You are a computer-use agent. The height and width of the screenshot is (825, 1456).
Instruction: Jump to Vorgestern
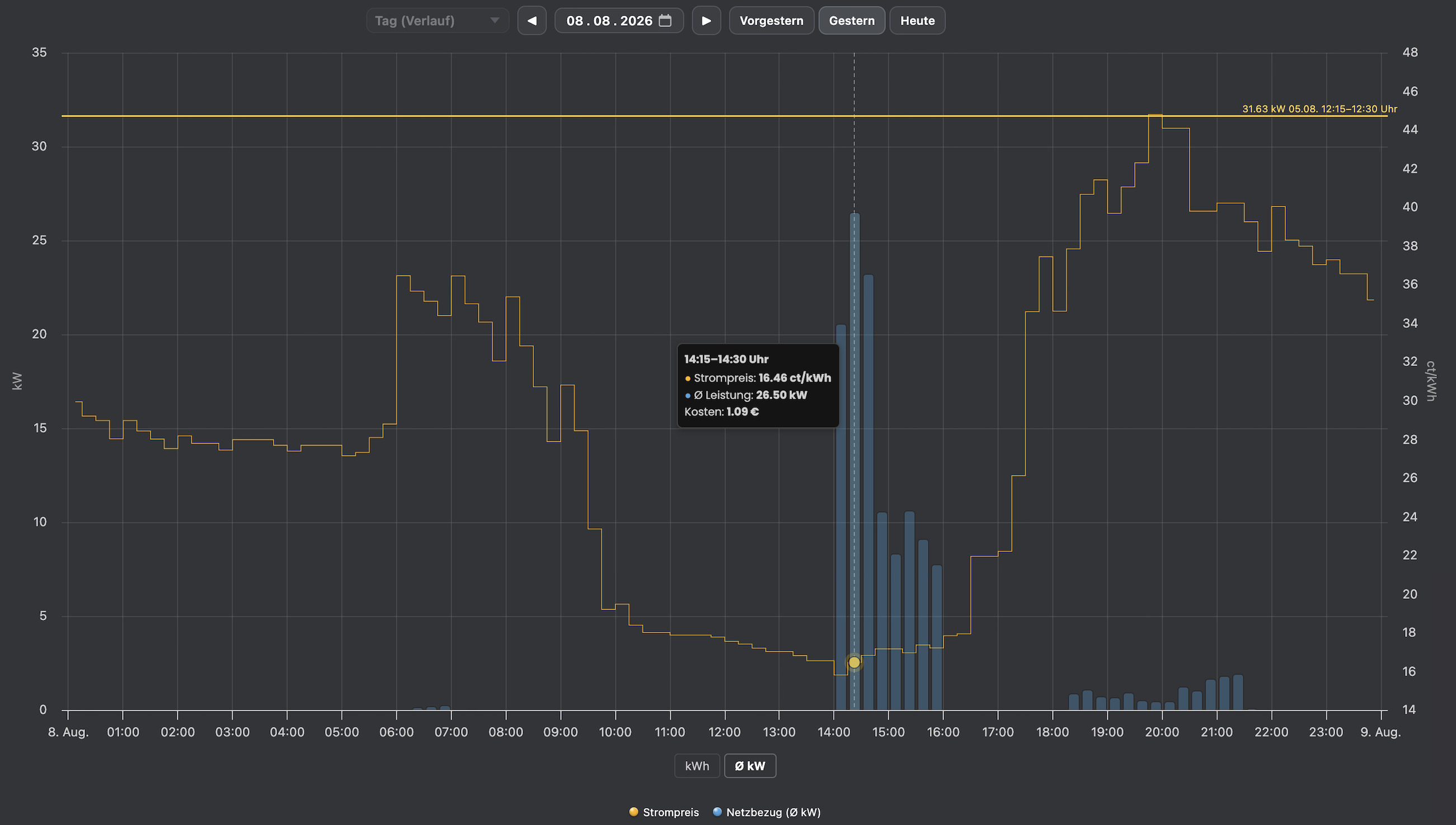[771, 21]
